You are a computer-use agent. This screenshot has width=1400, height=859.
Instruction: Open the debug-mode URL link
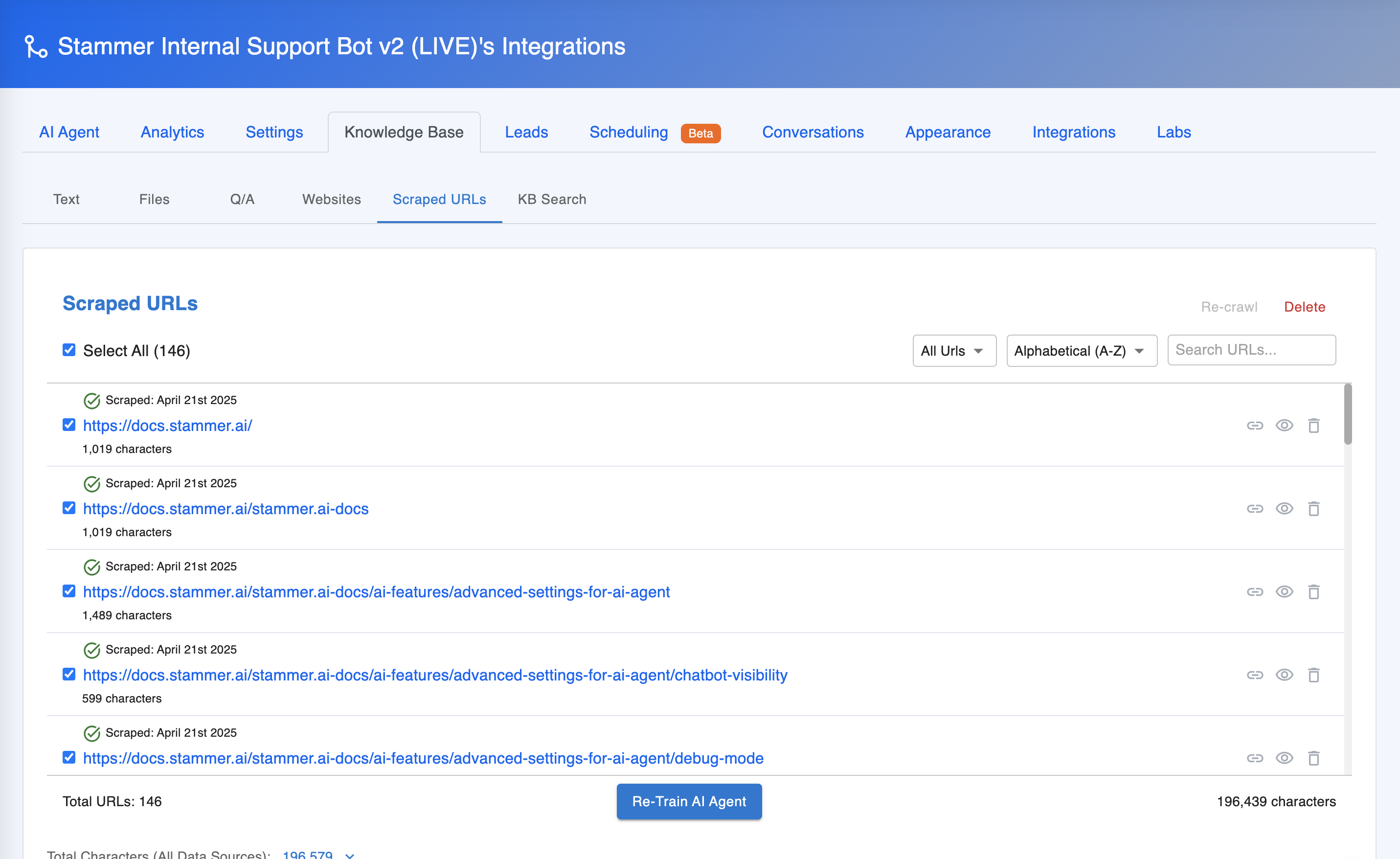(x=423, y=758)
